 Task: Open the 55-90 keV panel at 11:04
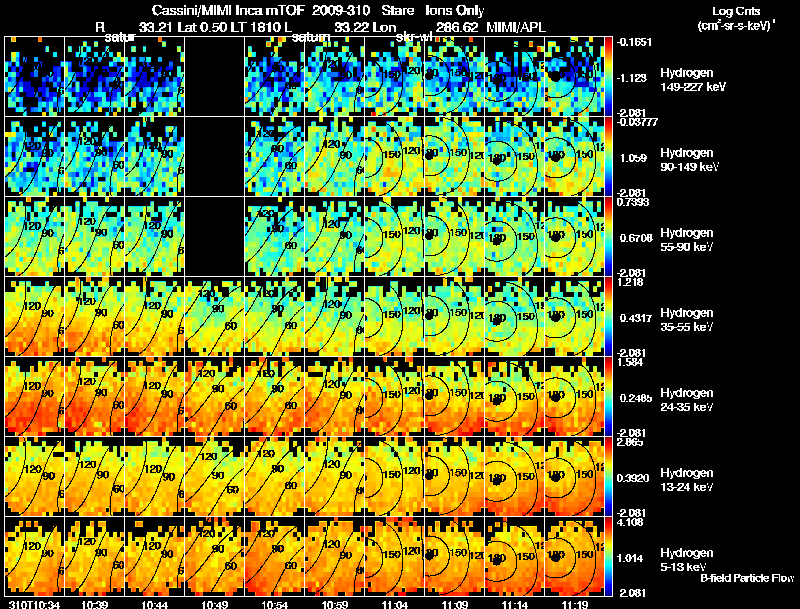point(394,237)
